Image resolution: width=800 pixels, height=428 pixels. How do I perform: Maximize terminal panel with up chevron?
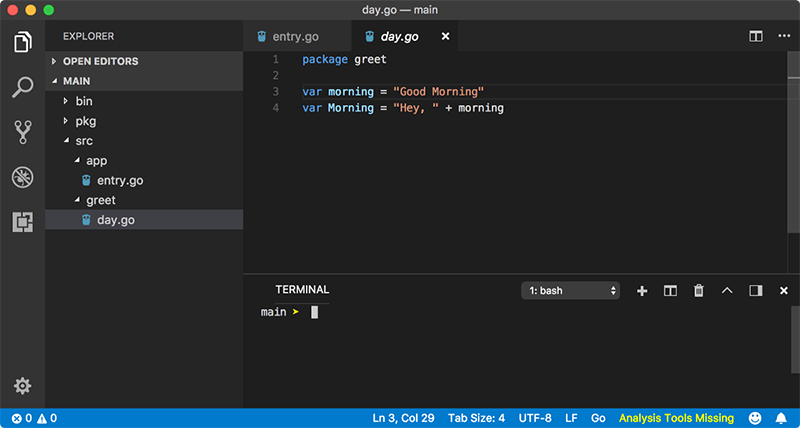tap(727, 291)
